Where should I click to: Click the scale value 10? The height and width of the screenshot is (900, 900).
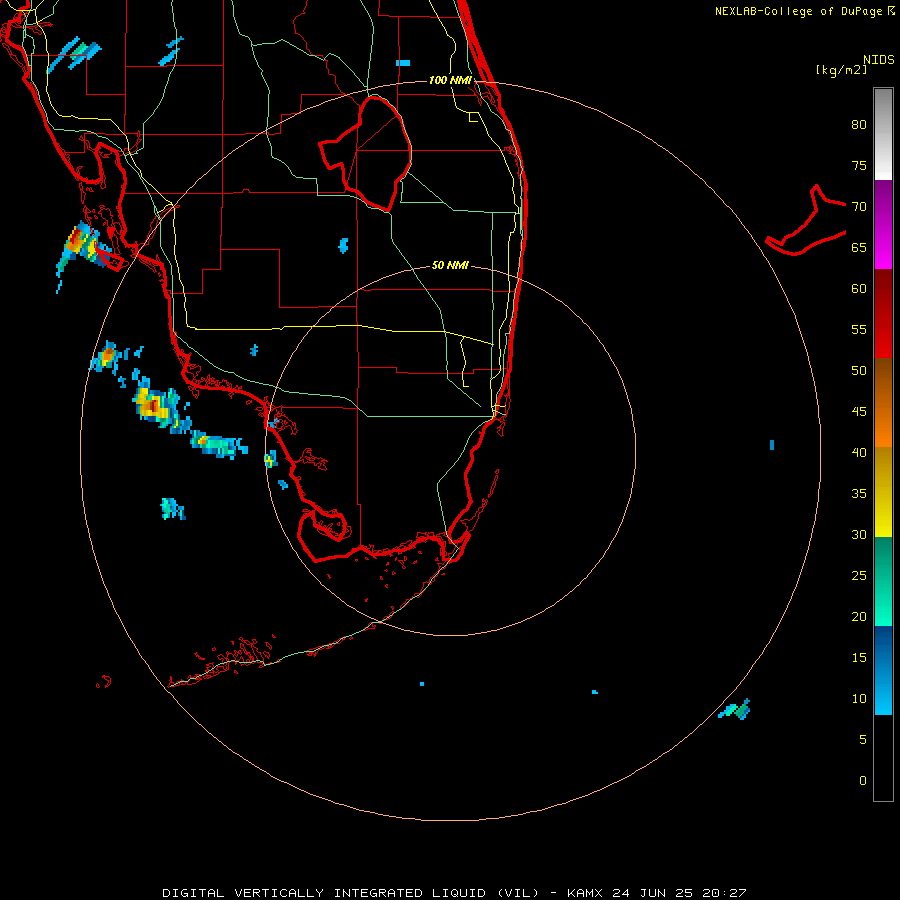coord(859,699)
